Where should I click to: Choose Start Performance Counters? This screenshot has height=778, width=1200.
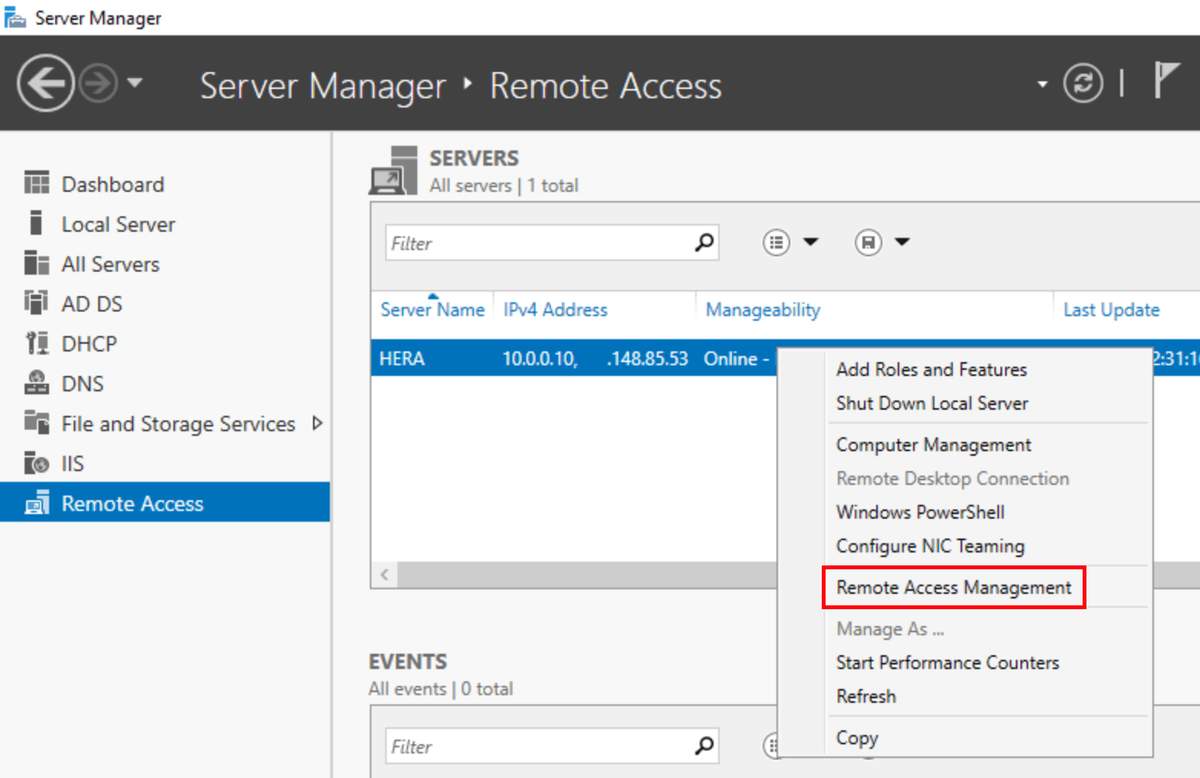tap(948, 662)
